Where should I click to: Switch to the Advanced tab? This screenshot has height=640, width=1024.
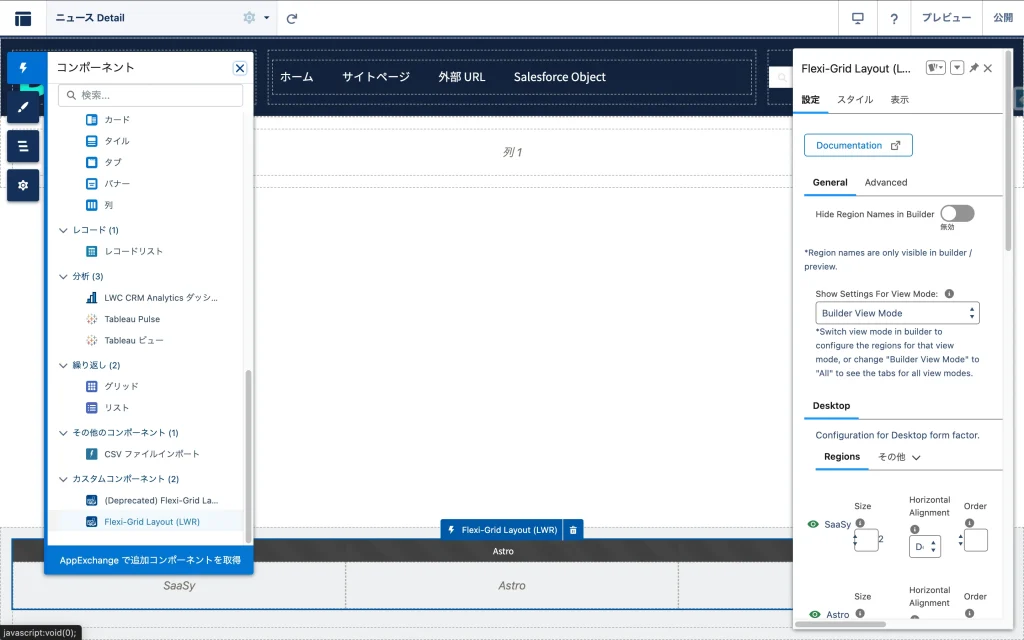tap(885, 182)
